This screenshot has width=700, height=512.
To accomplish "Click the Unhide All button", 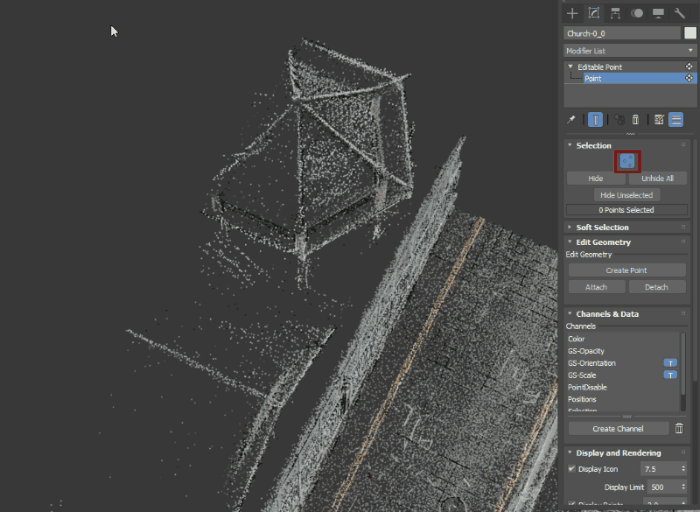I will coord(657,179).
